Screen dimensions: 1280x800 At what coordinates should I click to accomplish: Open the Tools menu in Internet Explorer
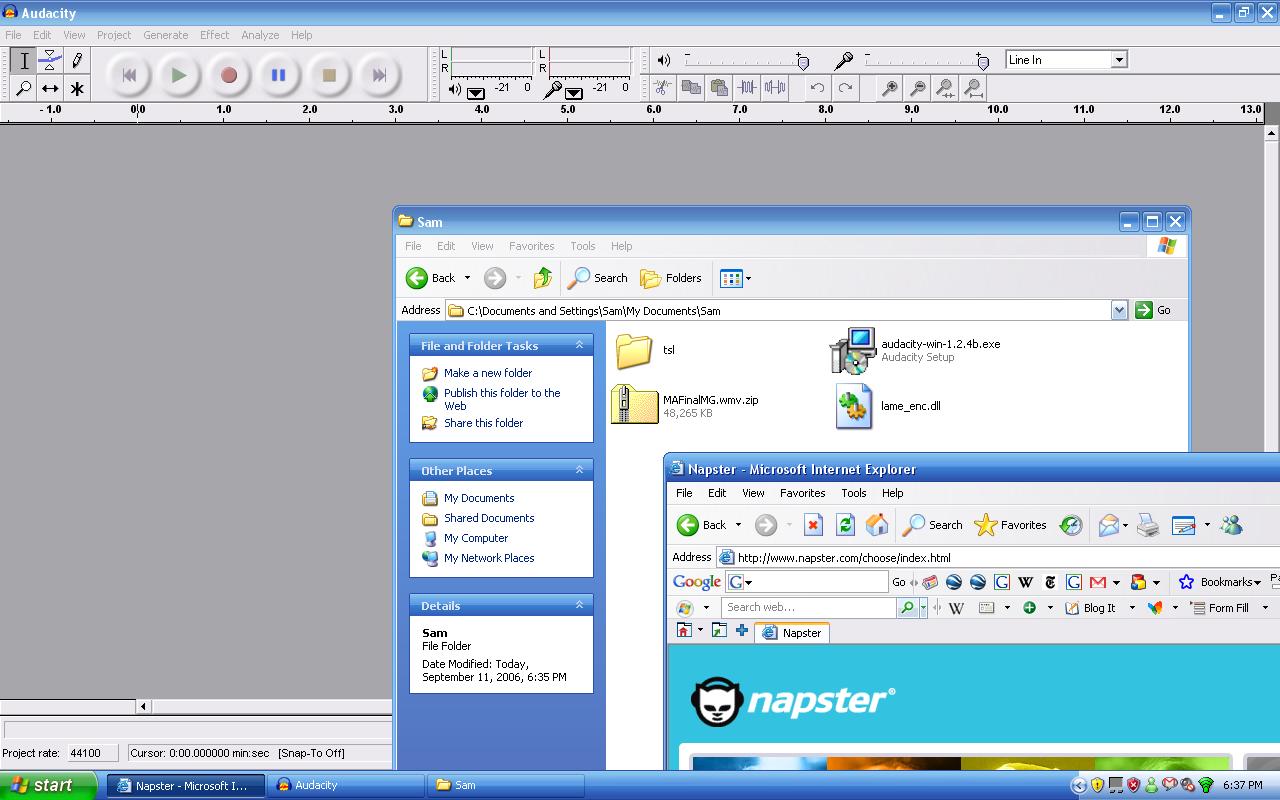(x=853, y=493)
